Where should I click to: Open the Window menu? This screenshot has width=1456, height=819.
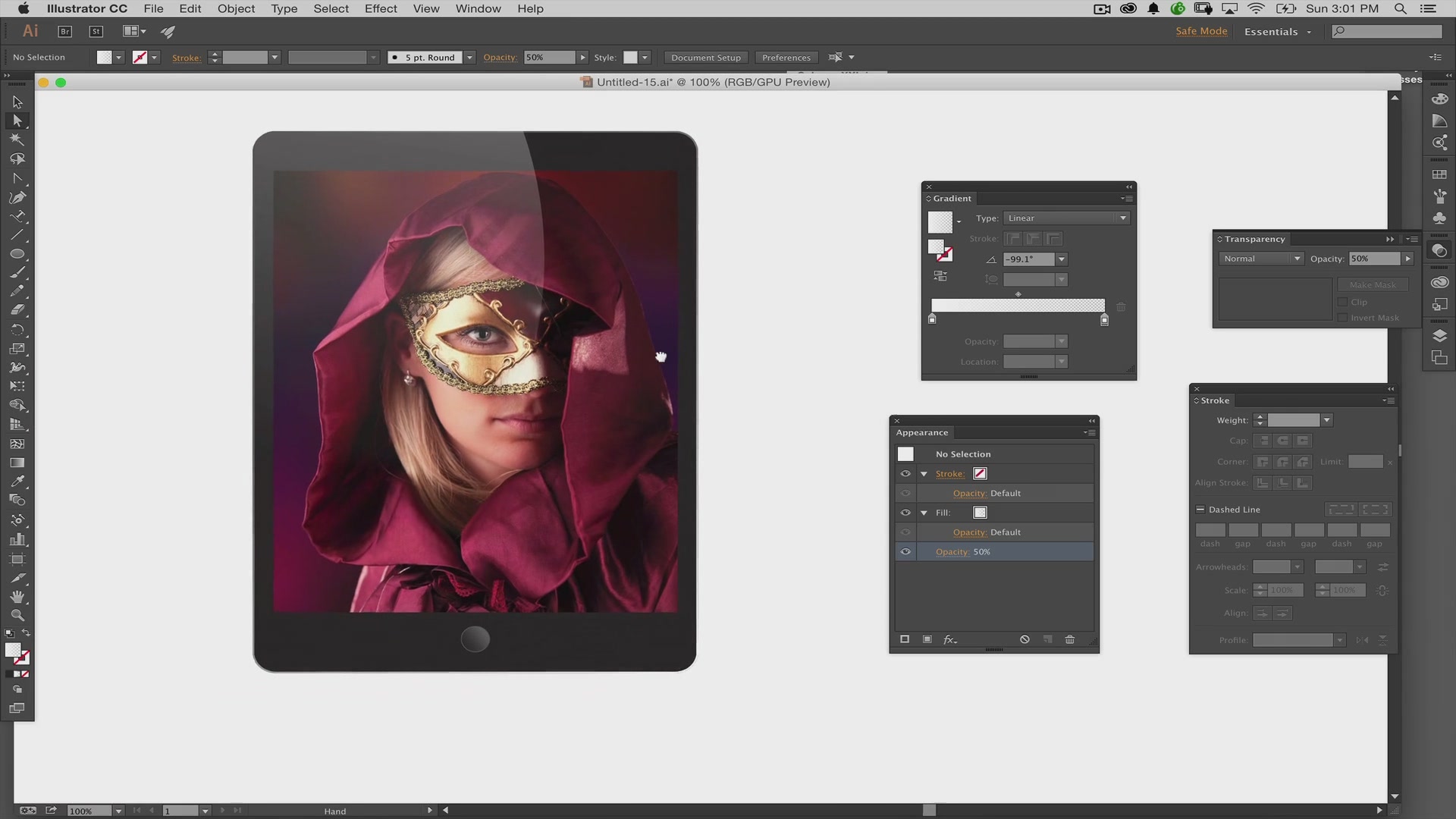pos(479,8)
